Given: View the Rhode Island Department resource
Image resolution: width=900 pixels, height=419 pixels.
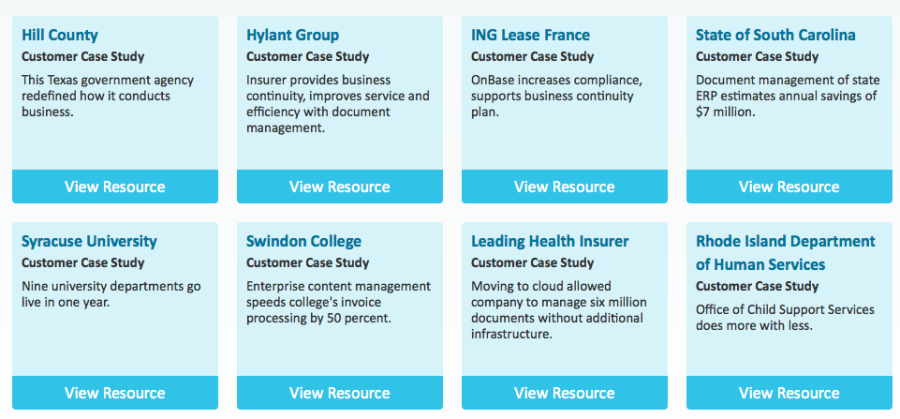Looking at the screenshot, I should click(788, 393).
